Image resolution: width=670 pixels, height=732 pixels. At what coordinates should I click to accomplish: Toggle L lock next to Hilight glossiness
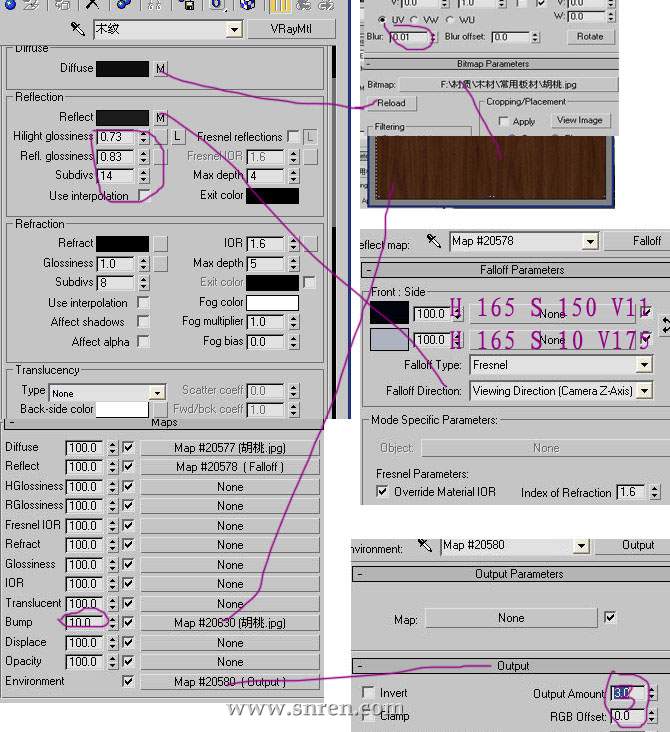[177, 137]
